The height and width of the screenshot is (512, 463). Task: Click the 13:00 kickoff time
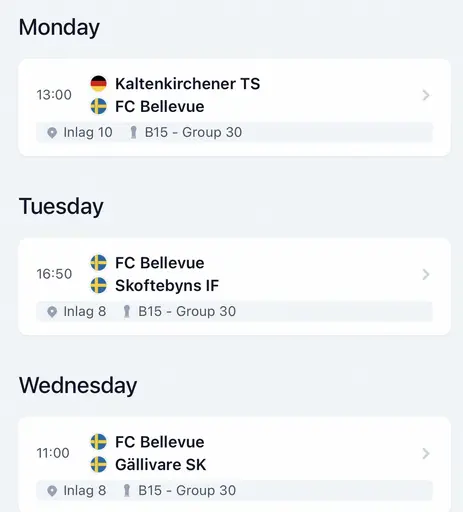click(x=54, y=95)
